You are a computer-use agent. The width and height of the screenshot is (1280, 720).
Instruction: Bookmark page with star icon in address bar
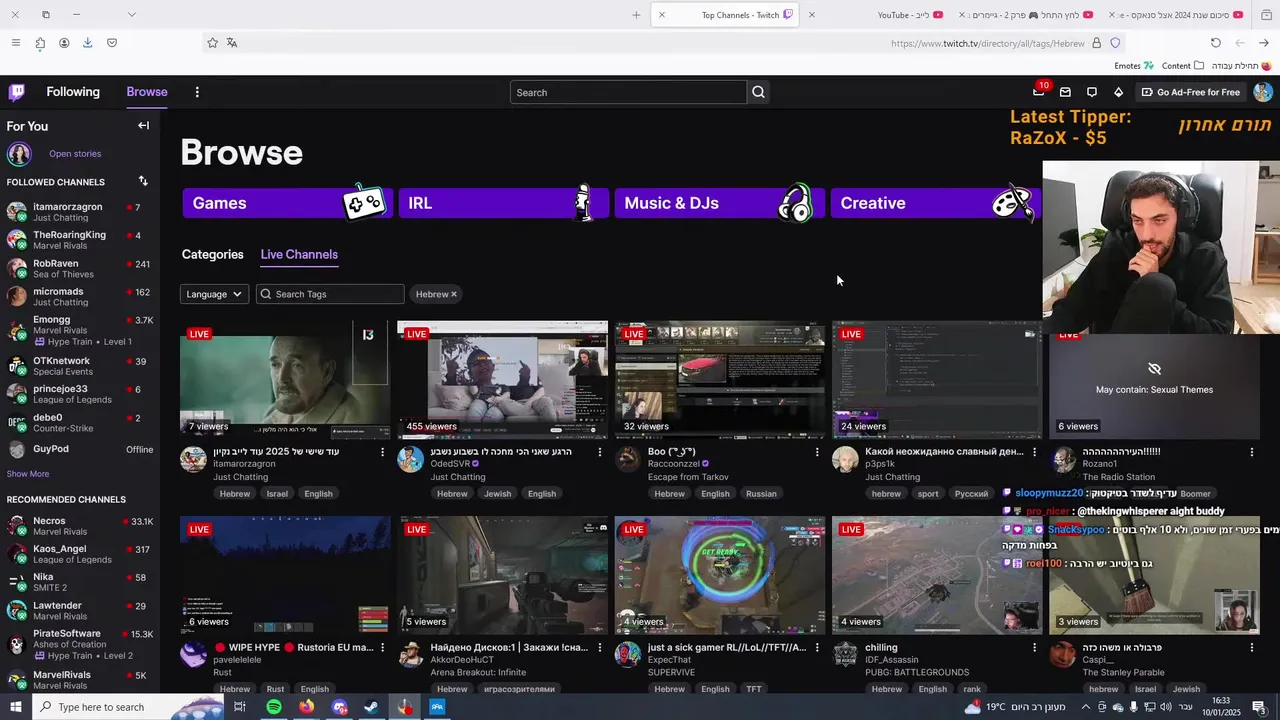(x=212, y=43)
